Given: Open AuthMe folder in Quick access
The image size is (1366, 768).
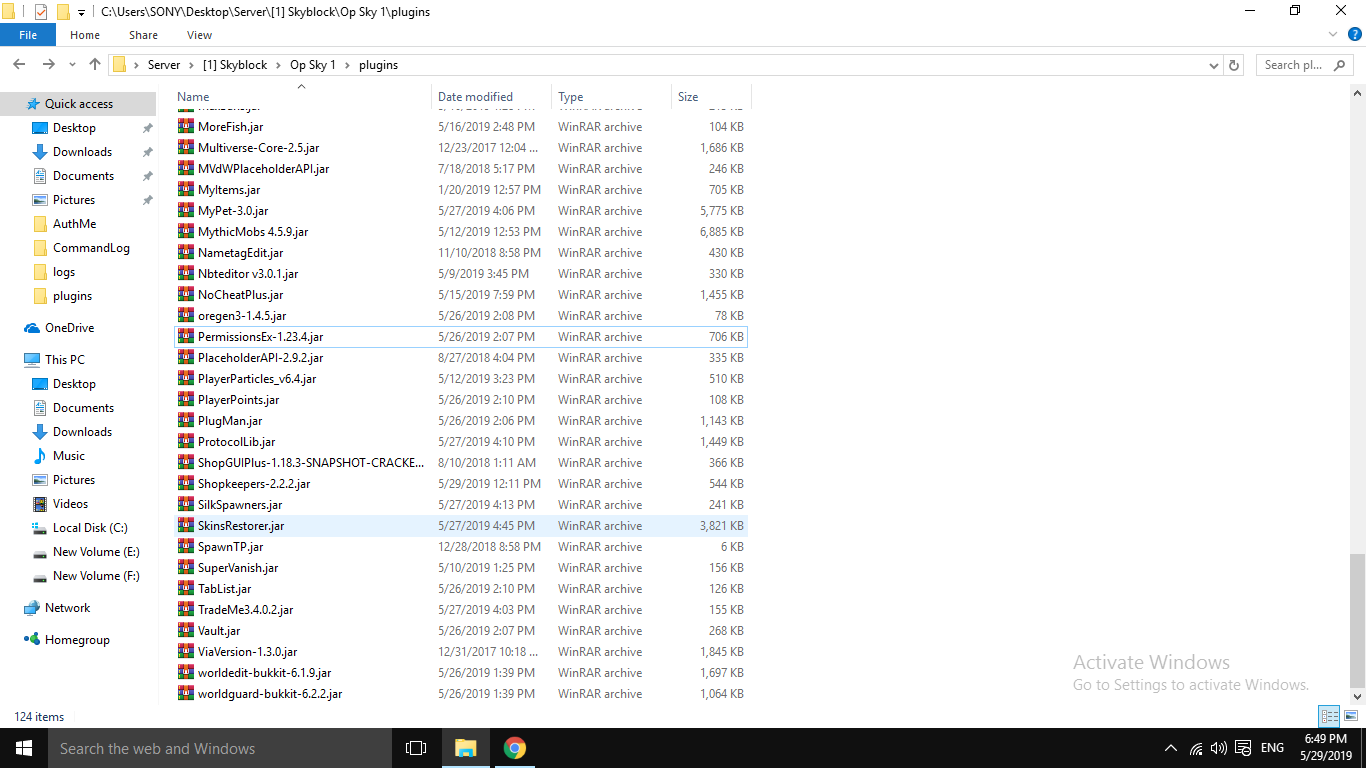Looking at the screenshot, I should [x=74, y=224].
